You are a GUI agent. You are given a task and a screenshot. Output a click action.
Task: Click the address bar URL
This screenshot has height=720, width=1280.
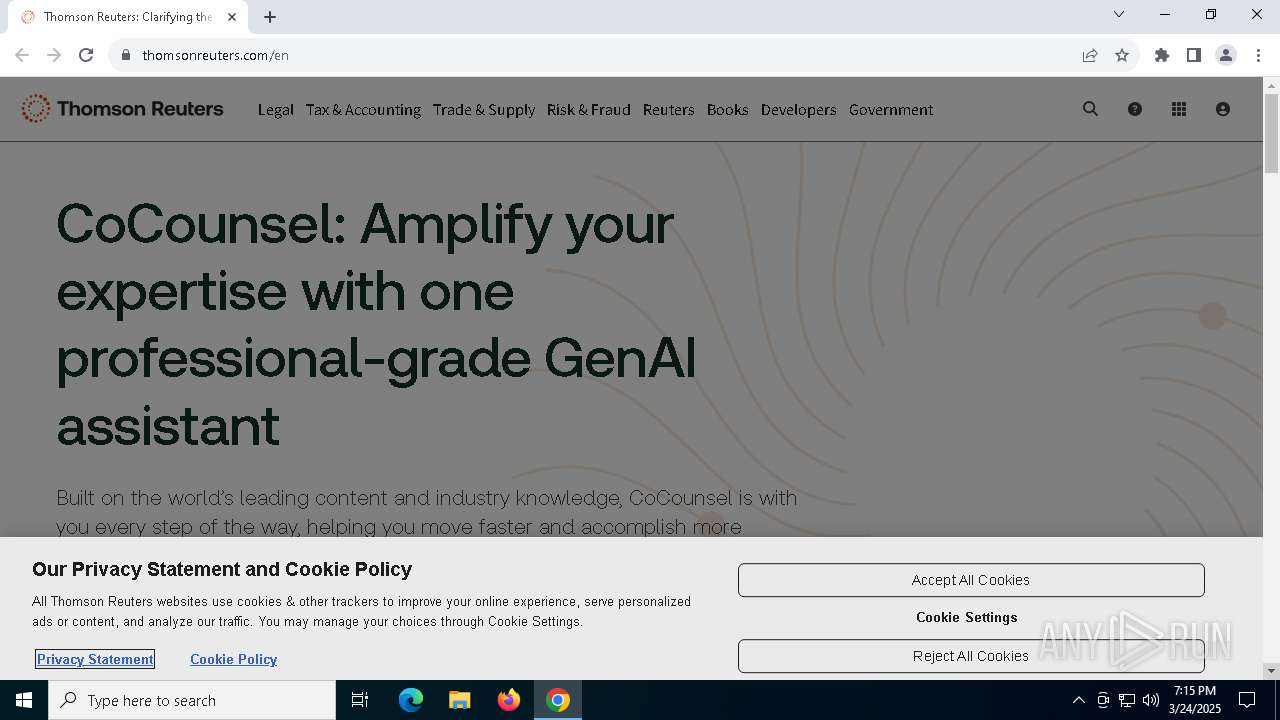[x=216, y=55]
